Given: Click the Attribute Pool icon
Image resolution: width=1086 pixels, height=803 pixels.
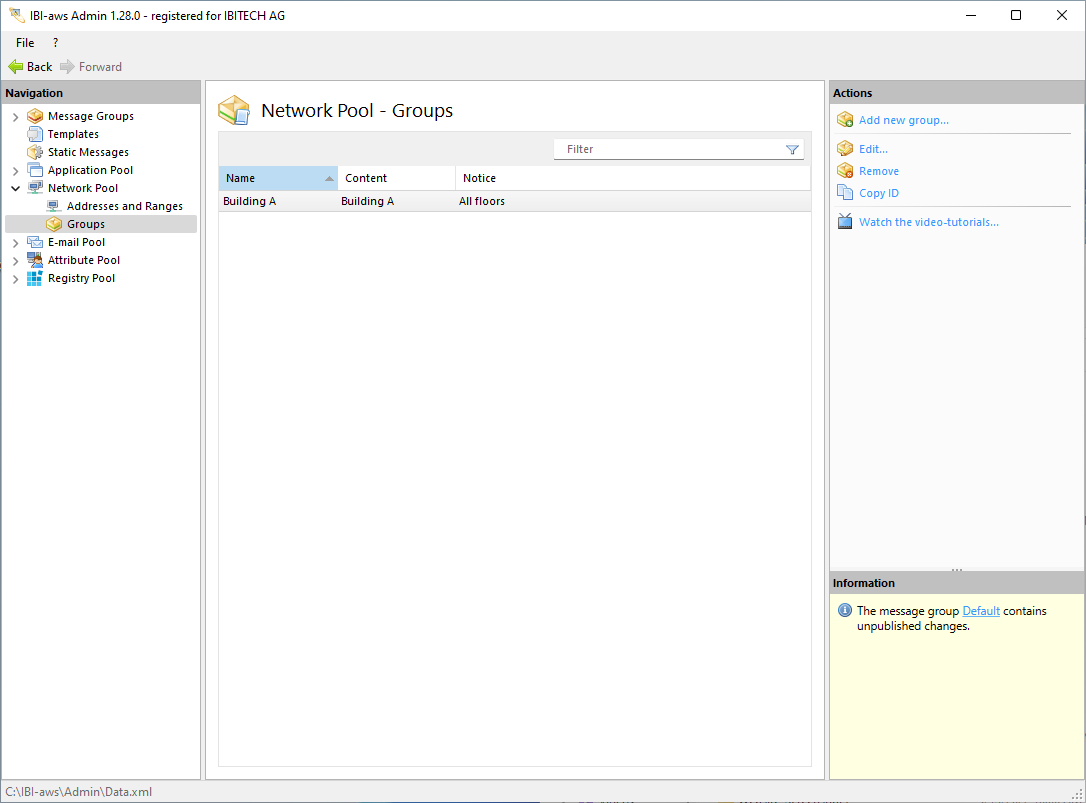Looking at the screenshot, I should 35,260.
